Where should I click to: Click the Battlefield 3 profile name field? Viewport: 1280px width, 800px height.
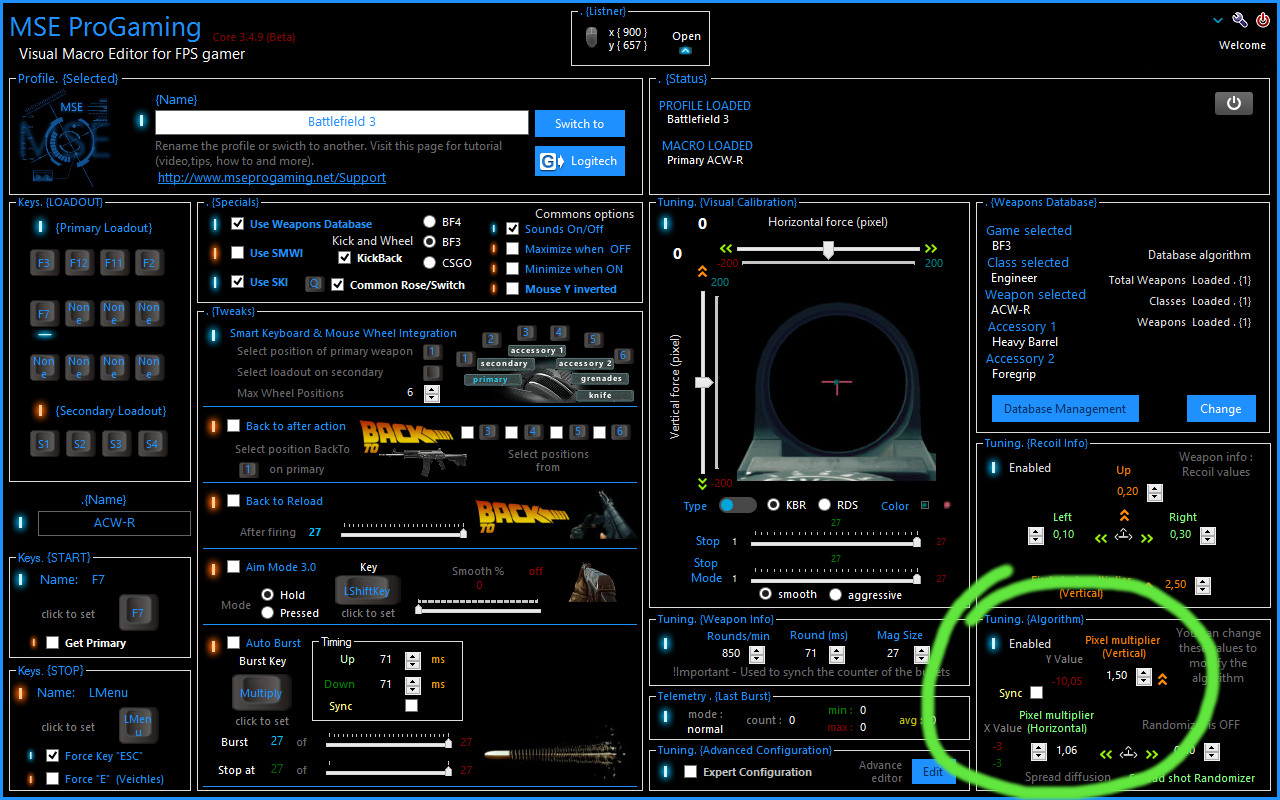(342, 122)
